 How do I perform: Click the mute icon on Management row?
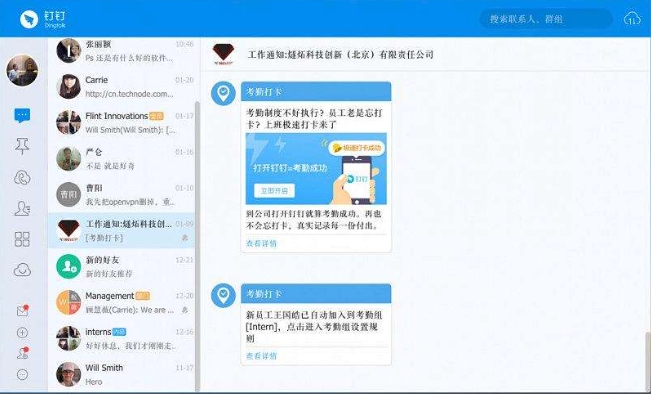(185, 310)
